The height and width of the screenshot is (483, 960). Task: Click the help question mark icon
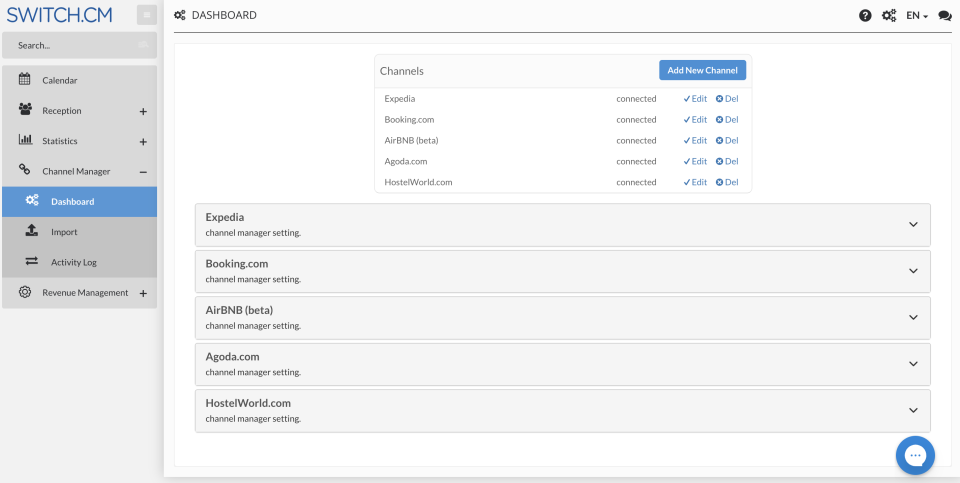865,16
